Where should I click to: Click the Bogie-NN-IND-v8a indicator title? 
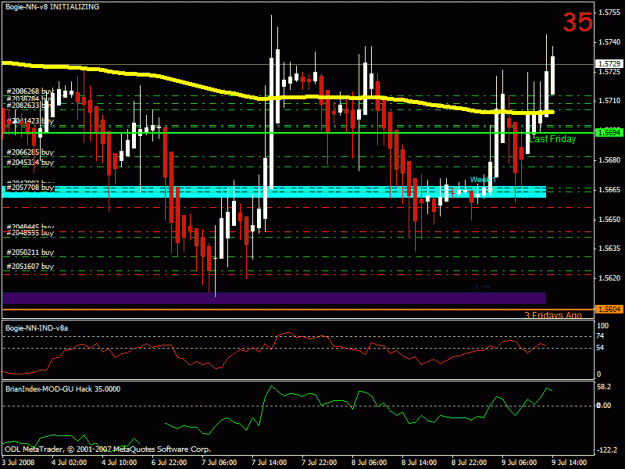pyautogui.click(x=37, y=328)
